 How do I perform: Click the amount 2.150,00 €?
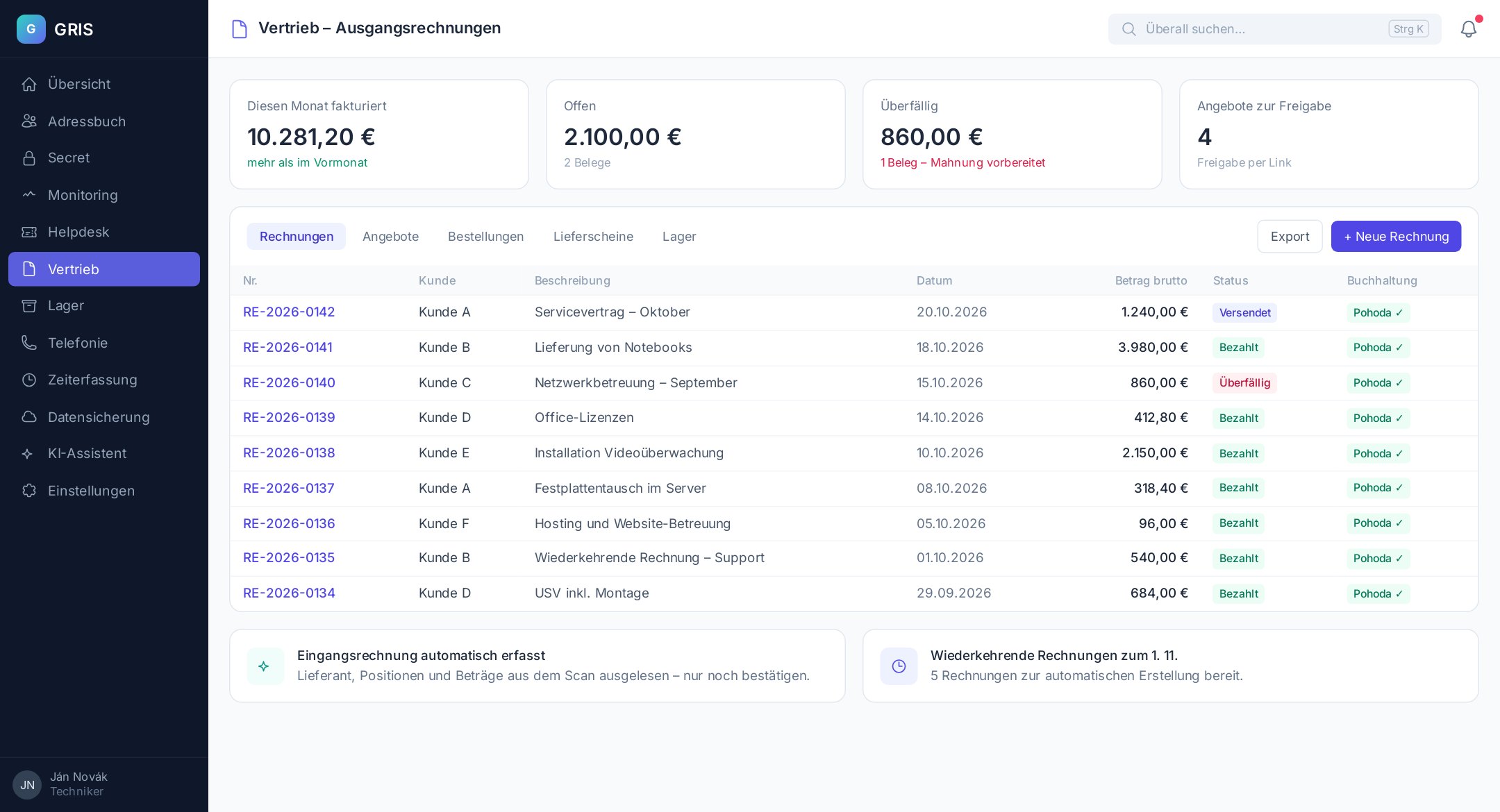tap(1155, 453)
